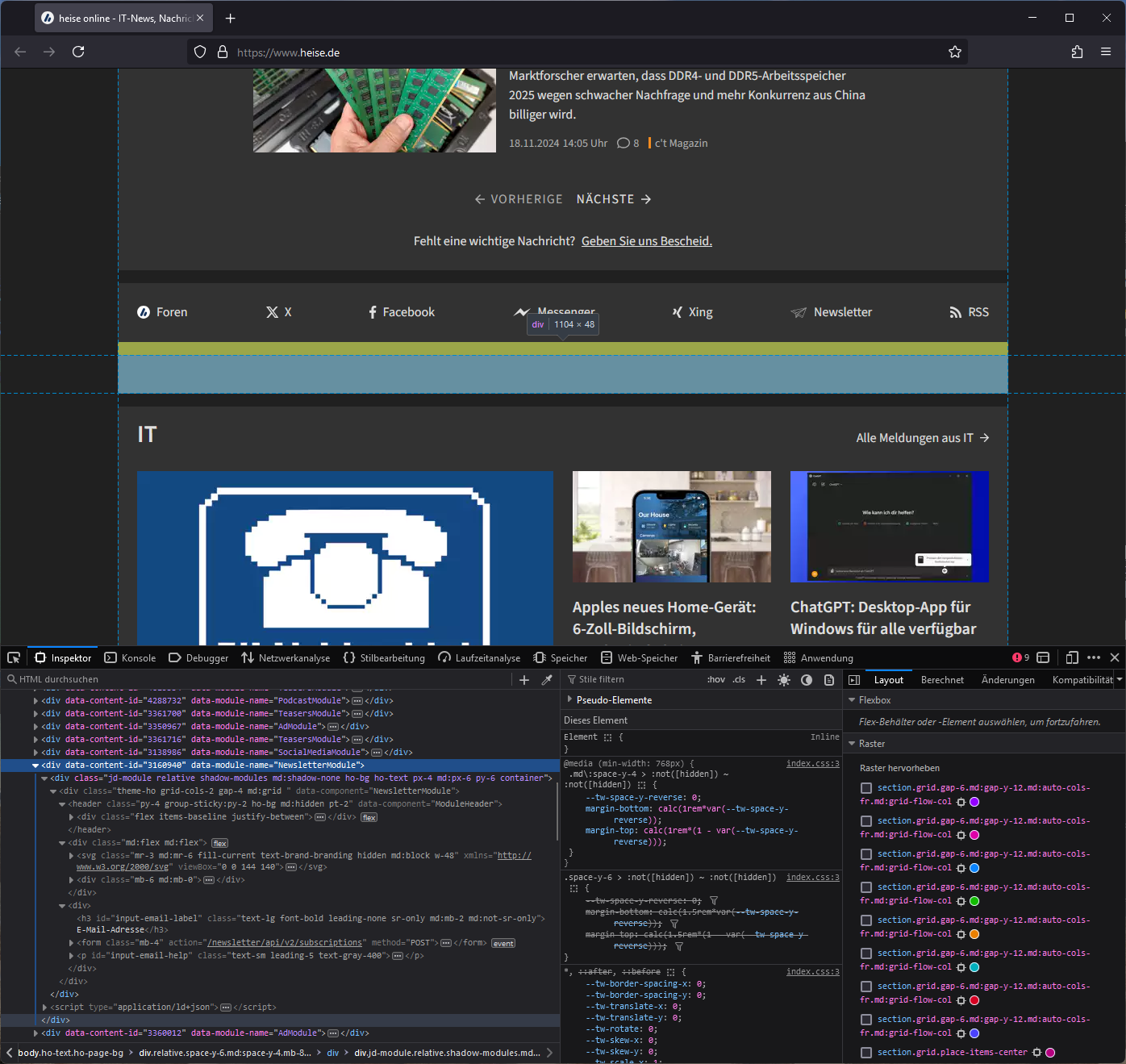Change the green grid overlay color swatch

(x=974, y=901)
